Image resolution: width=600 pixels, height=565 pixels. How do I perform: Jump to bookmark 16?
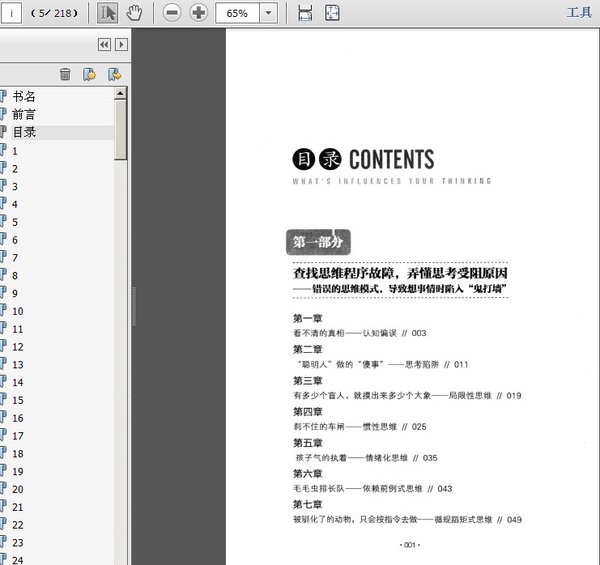coord(18,418)
